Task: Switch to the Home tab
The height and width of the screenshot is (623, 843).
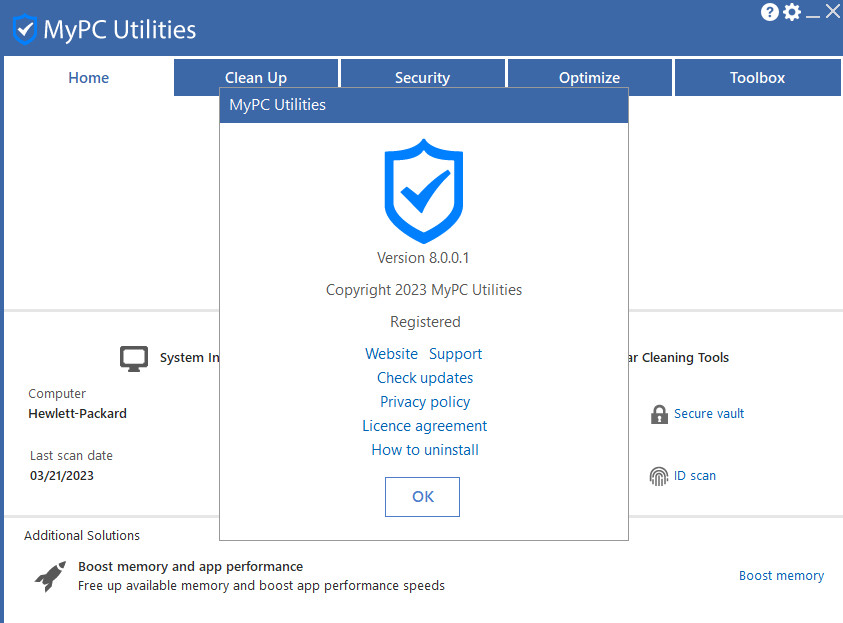Action: tap(89, 77)
